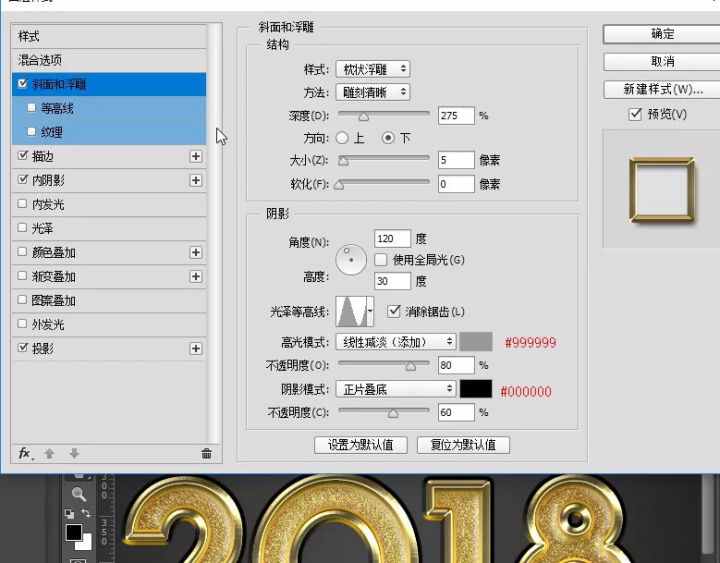Uncheck the 斜面和浮雕 checkbox

22,84
